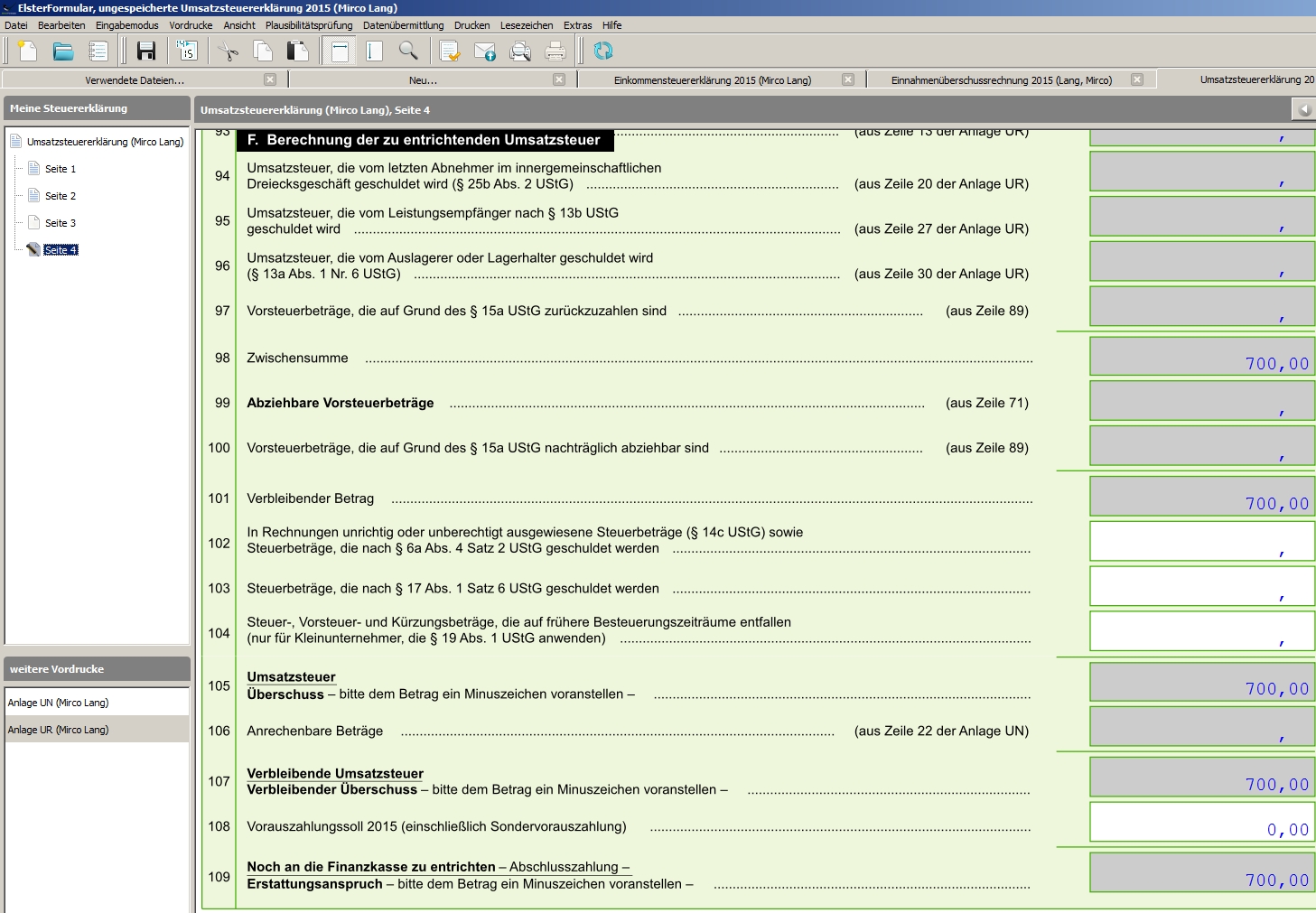The width and height of the screenshot is (1316, 913).
Task: Open the Vordrucke menu
Action: [191, 25]
